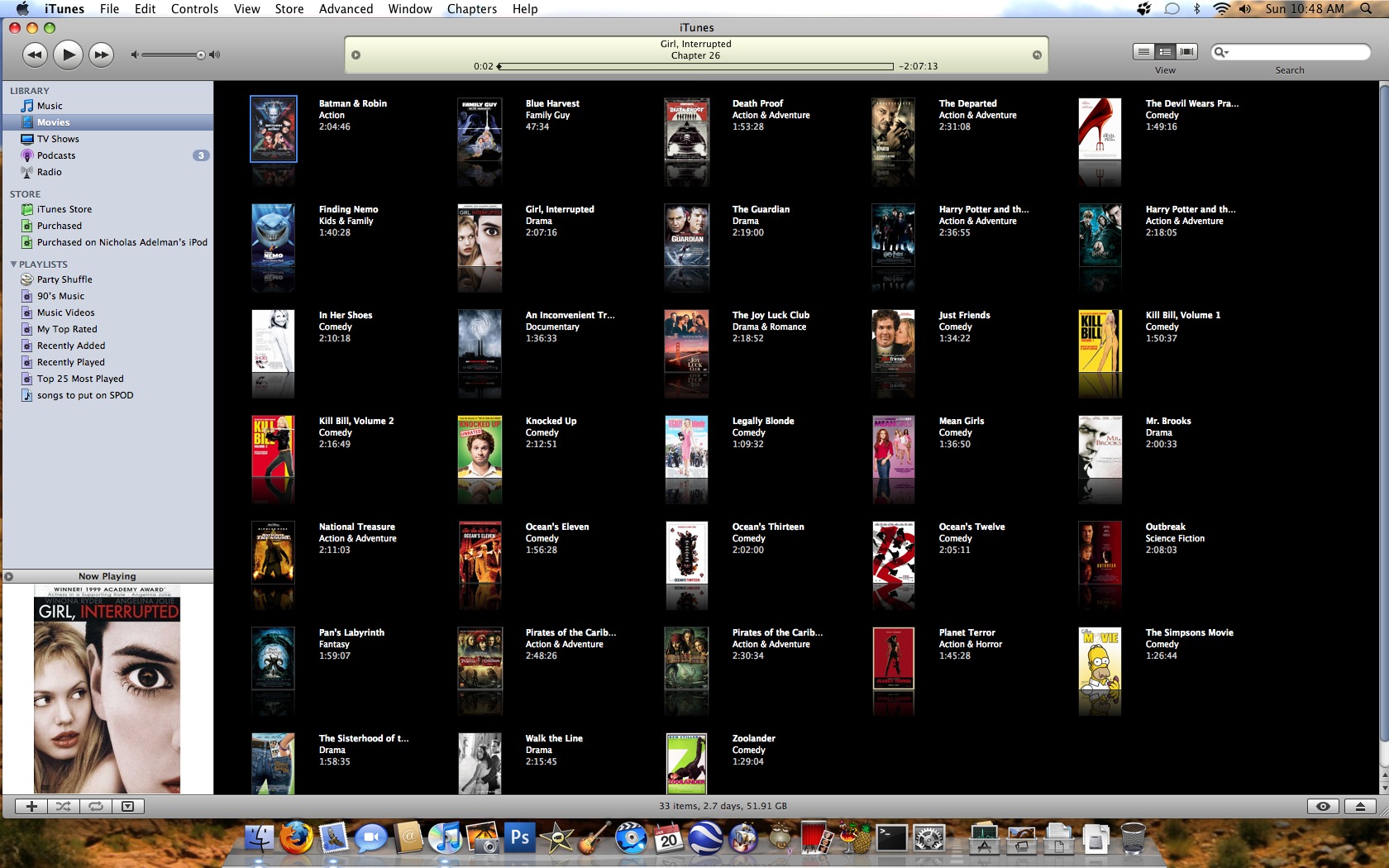Click the Bluetooth menu bar icon
Image resolution: width=1389 pixels, height=868 pixels.
pyautogui.click(x=1196, y=9)
